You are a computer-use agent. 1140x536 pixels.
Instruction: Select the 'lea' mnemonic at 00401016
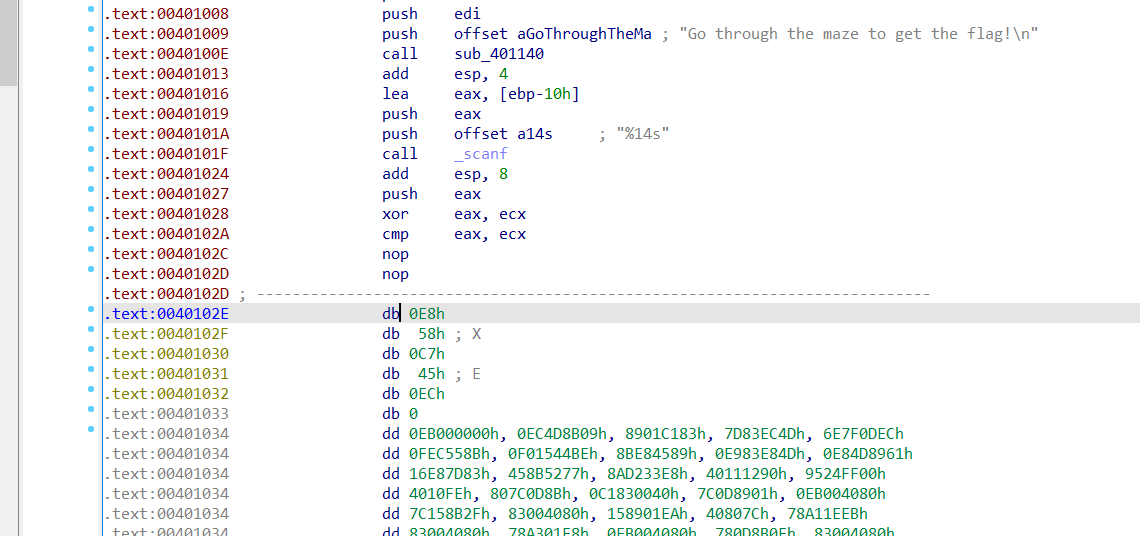pyautogui.click(x=395, y=94)
